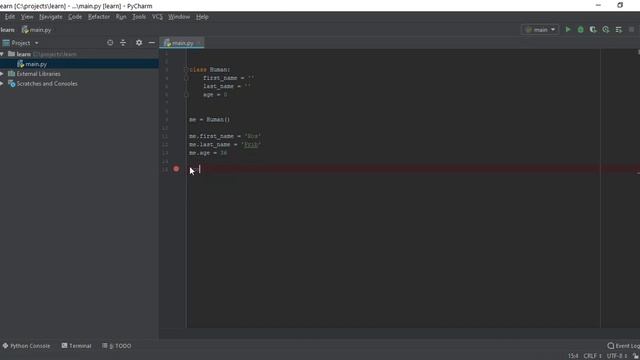The width and height of the screenshot is (640, 360).
Task: Select the learn root folder in tree
Action: (23, 54)
